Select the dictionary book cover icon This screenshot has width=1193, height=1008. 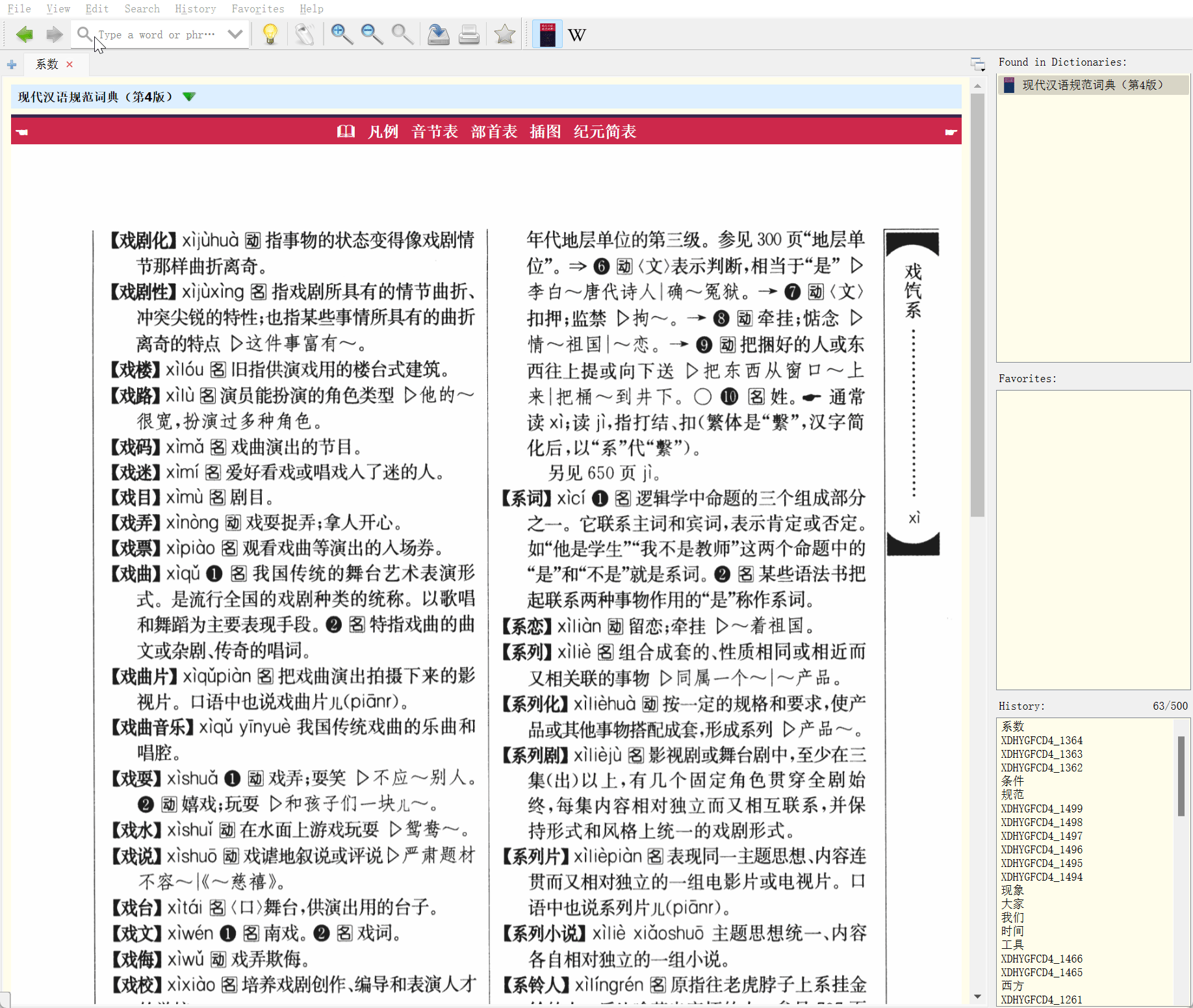[x=547, y=34]
